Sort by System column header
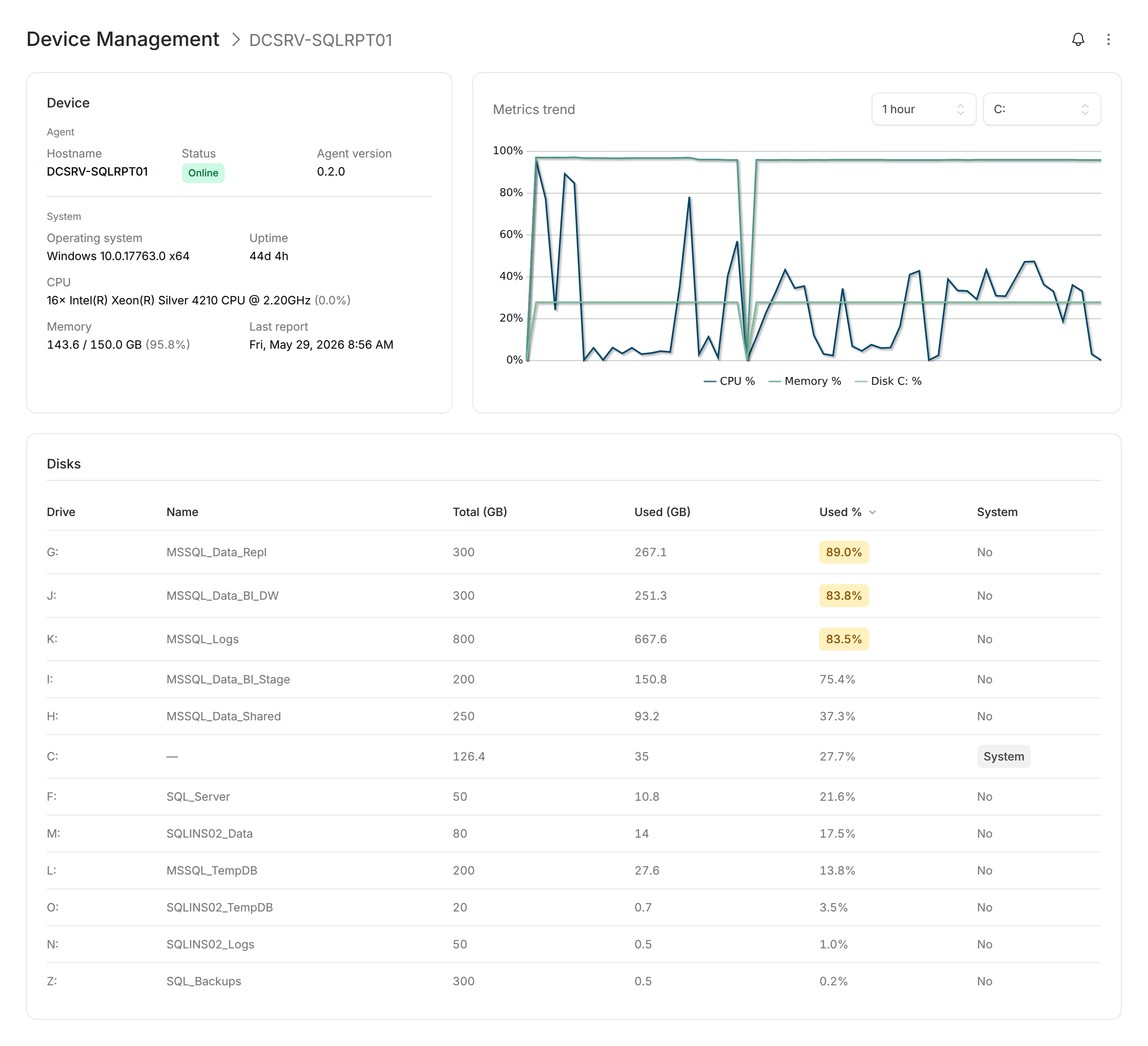 coord(997,512)
